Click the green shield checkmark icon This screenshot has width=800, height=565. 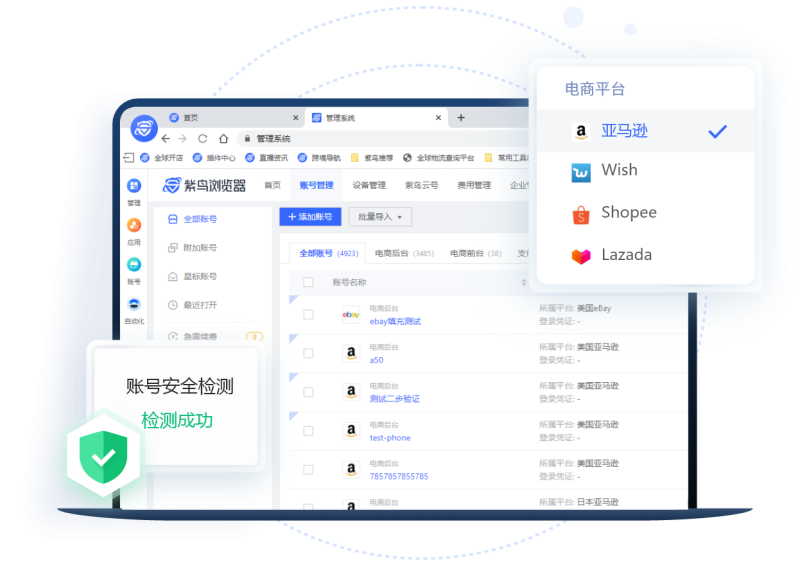(104, 456)
